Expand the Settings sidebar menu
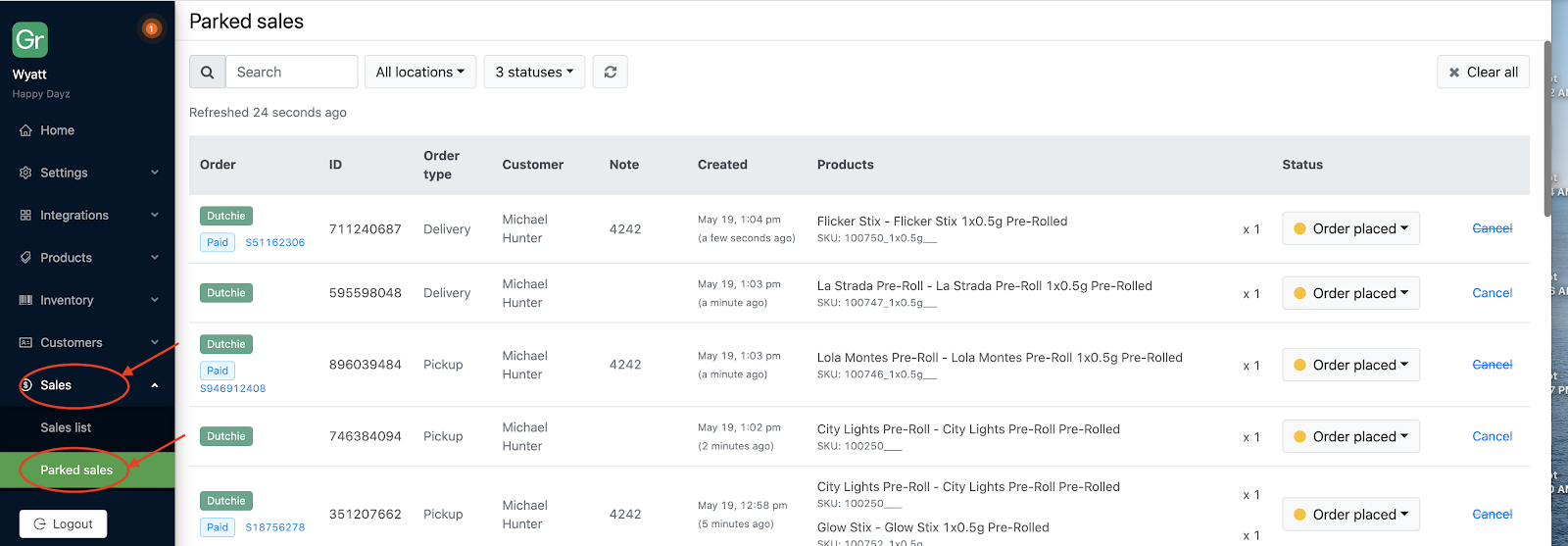 point(87,173)
